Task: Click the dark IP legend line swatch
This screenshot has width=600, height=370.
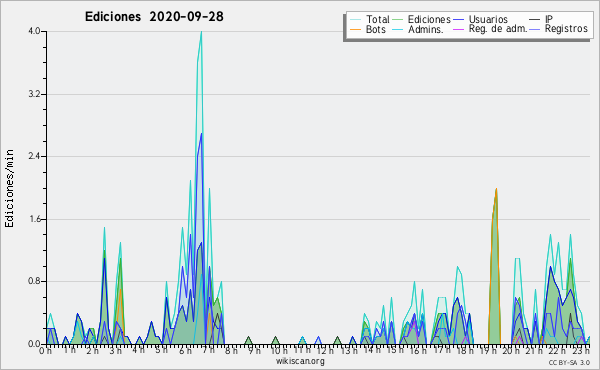Action: coord(535,20)
